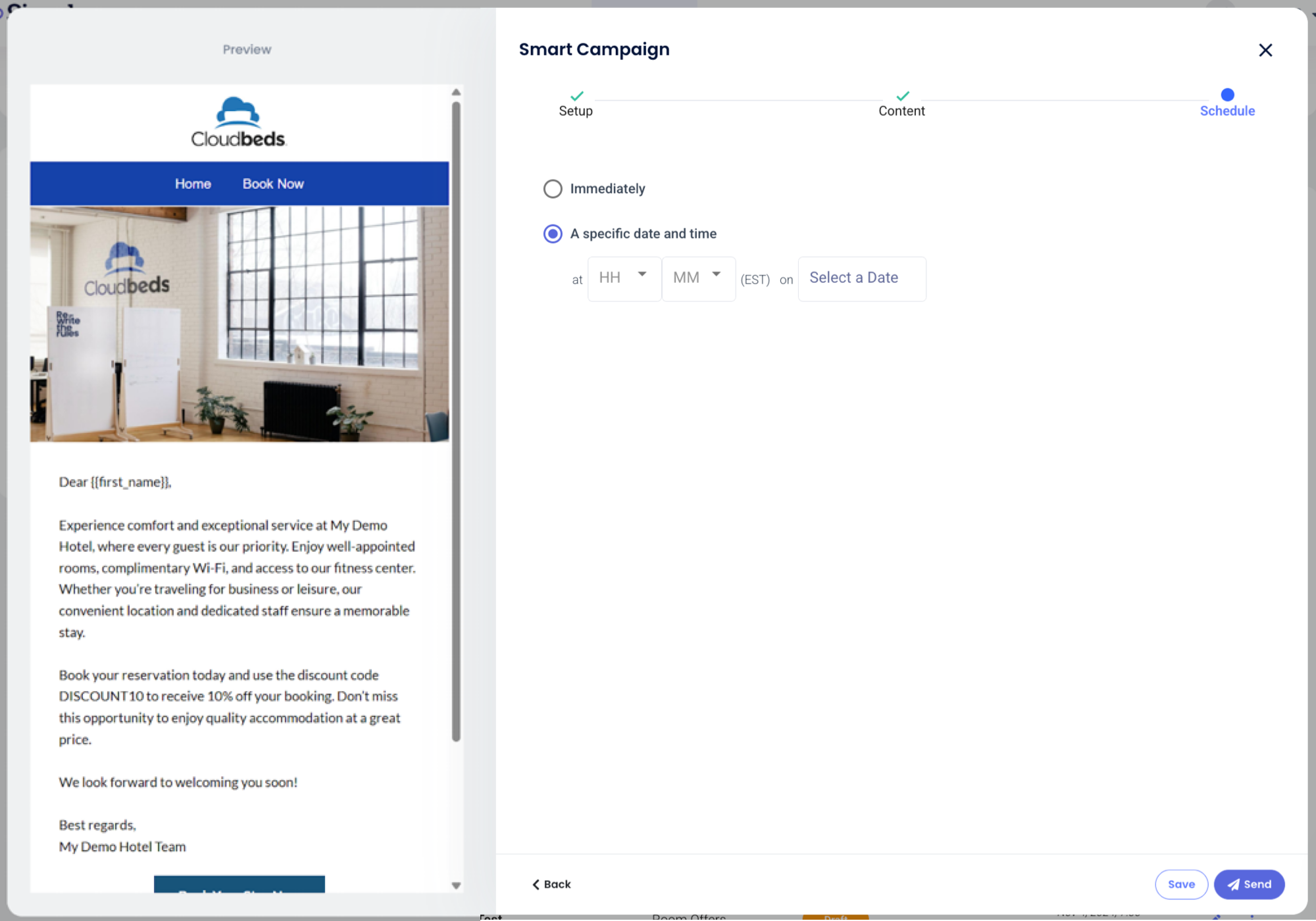Image resolution: width=1316 pixels, height=921 pixels.
Task: Click the preview scrollbar up arrow
Action: [456, 93]
